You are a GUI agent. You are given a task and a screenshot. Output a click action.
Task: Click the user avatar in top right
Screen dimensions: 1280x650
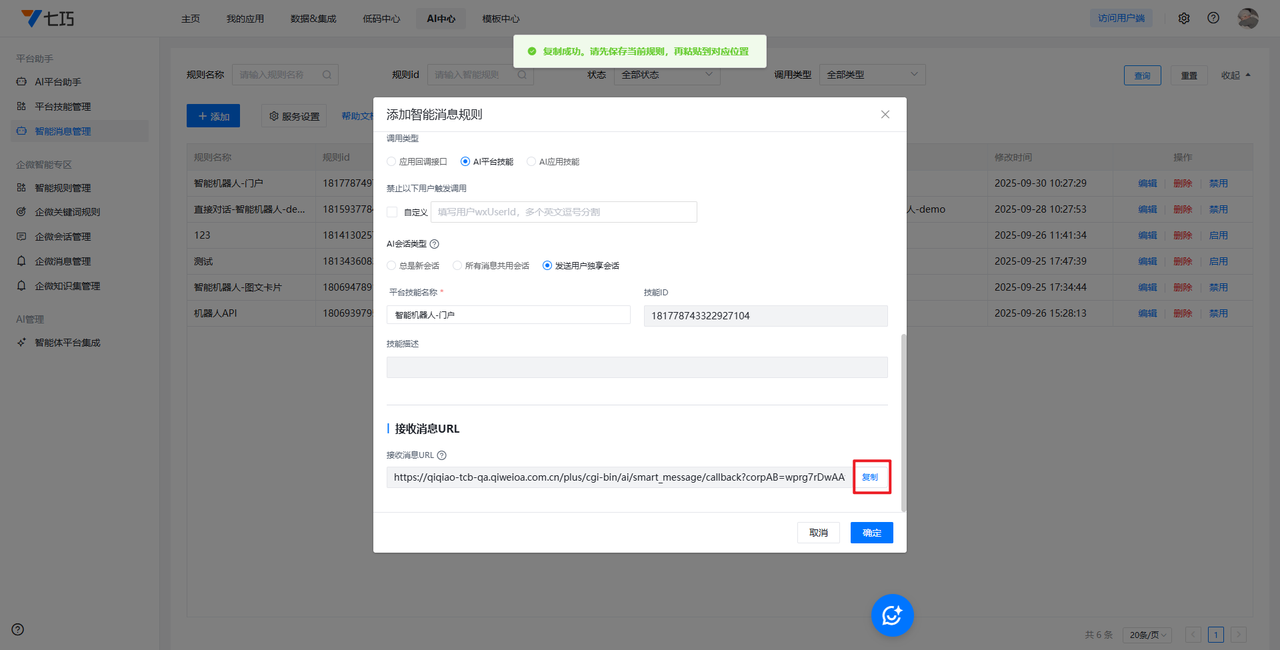click(1248, 18)
